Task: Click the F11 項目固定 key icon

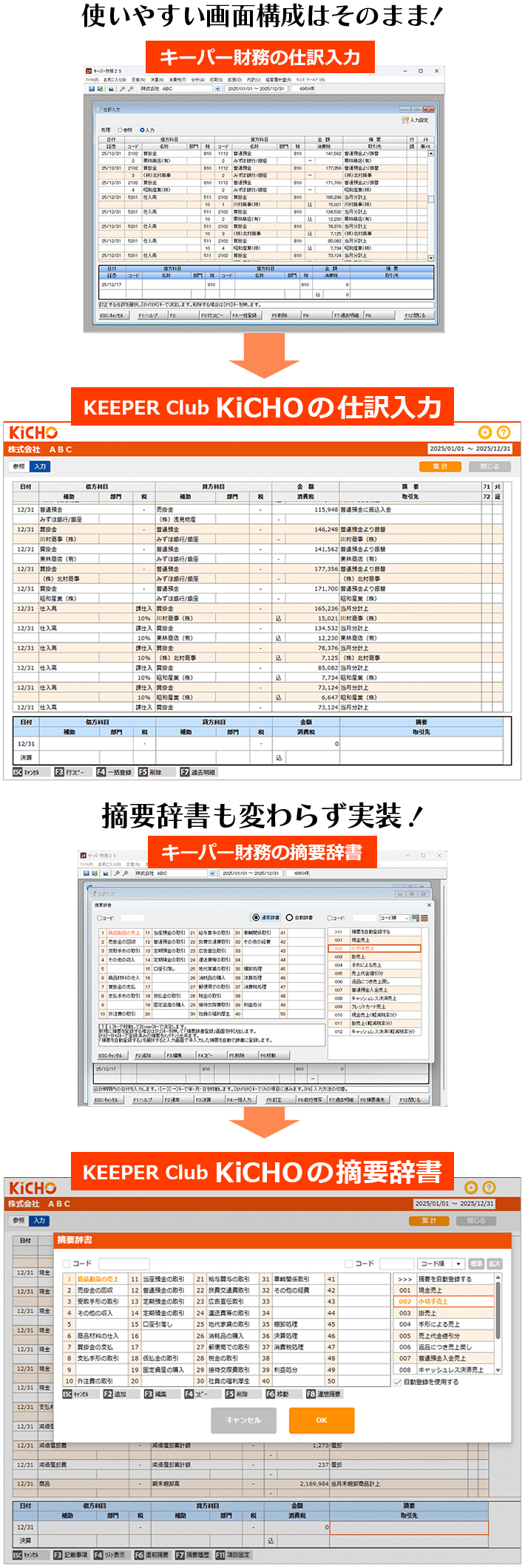Action: point(219,1555)
